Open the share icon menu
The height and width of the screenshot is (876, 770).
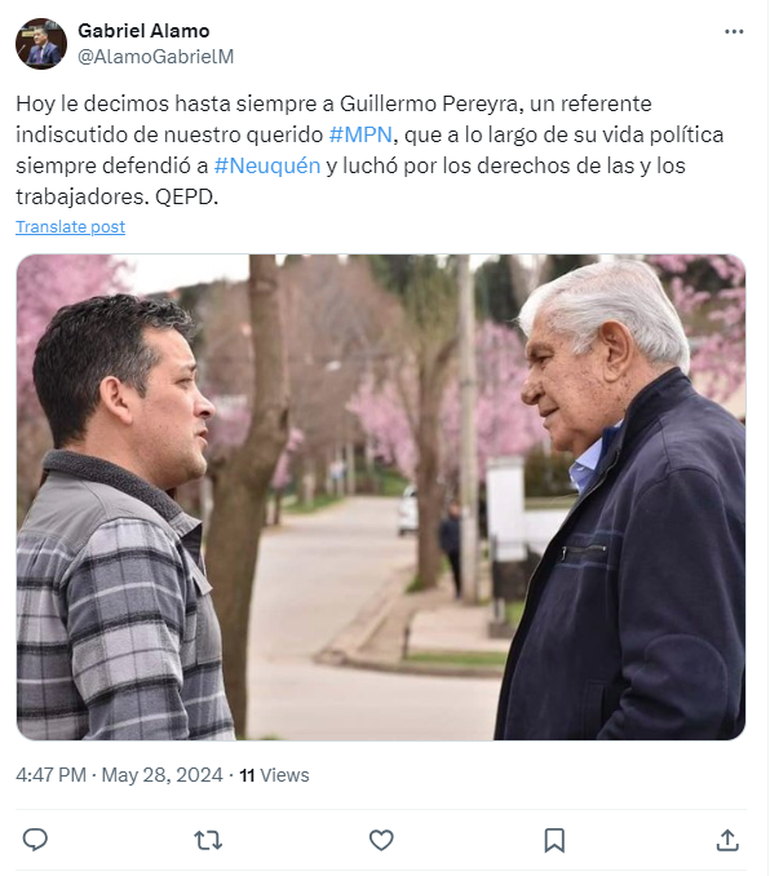[x=728, y=840]
